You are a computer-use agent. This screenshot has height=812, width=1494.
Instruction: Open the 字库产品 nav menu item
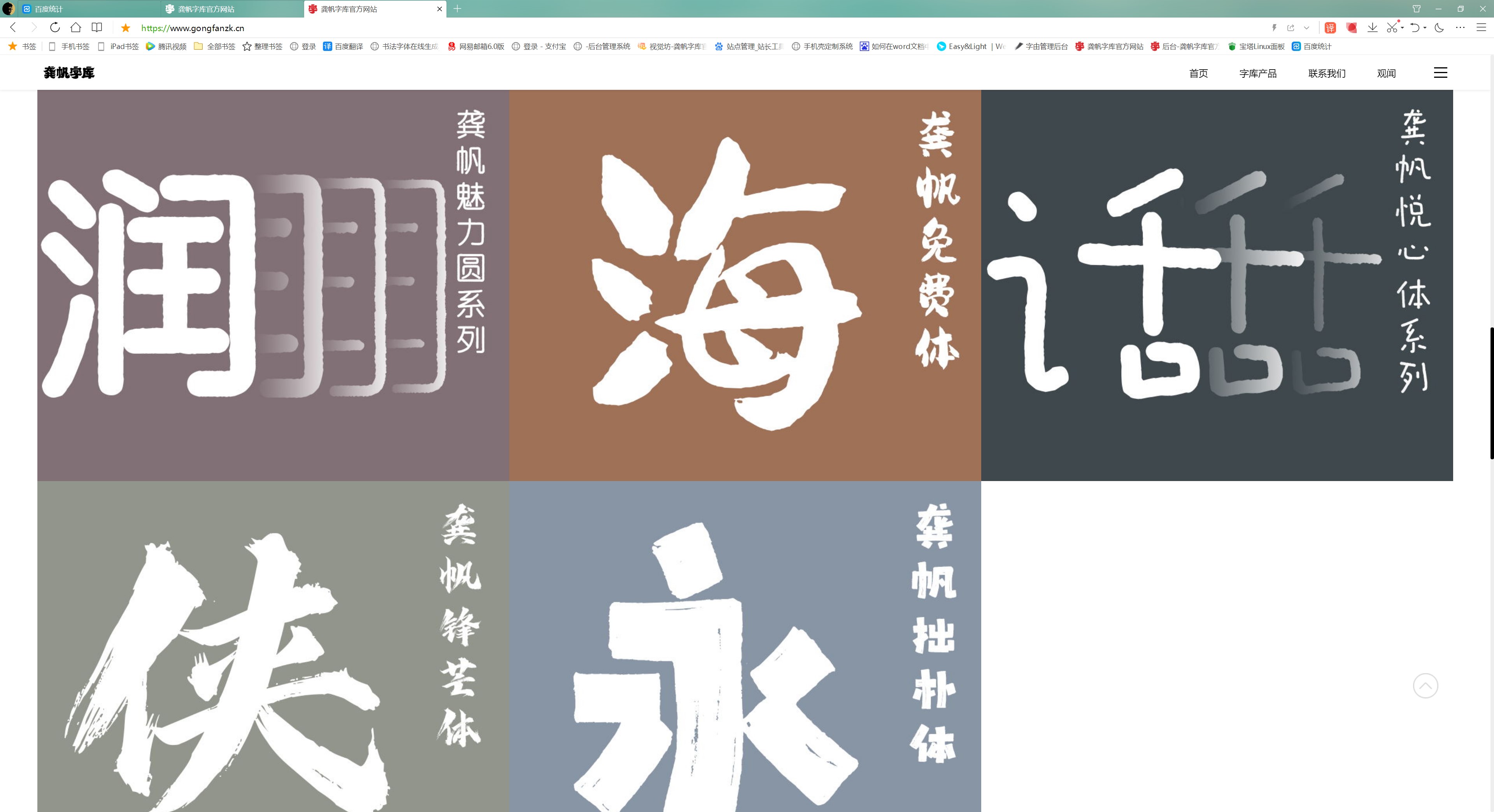click(1257, 73)
